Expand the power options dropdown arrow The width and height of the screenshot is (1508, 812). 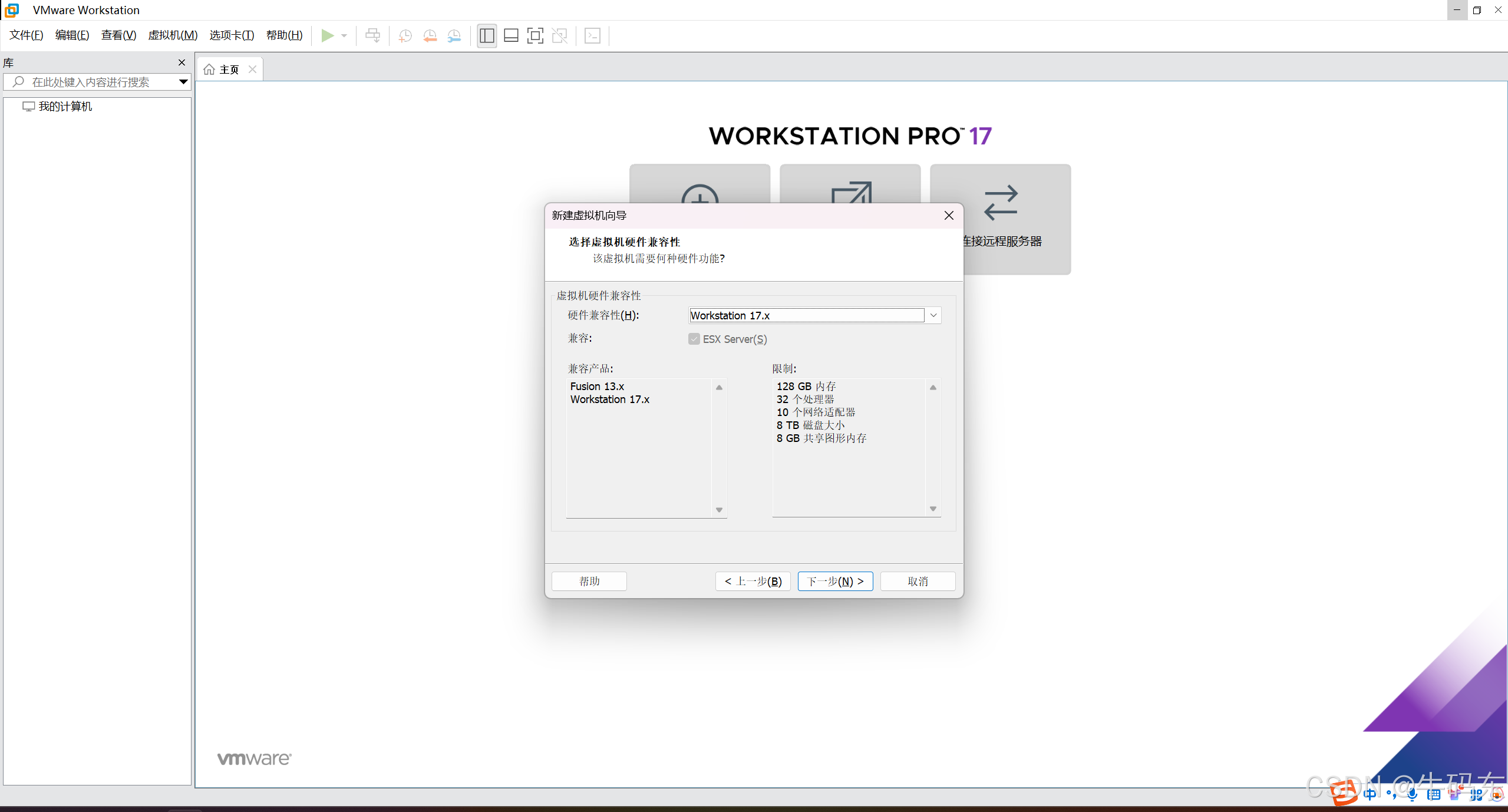(x=344, y=35)
